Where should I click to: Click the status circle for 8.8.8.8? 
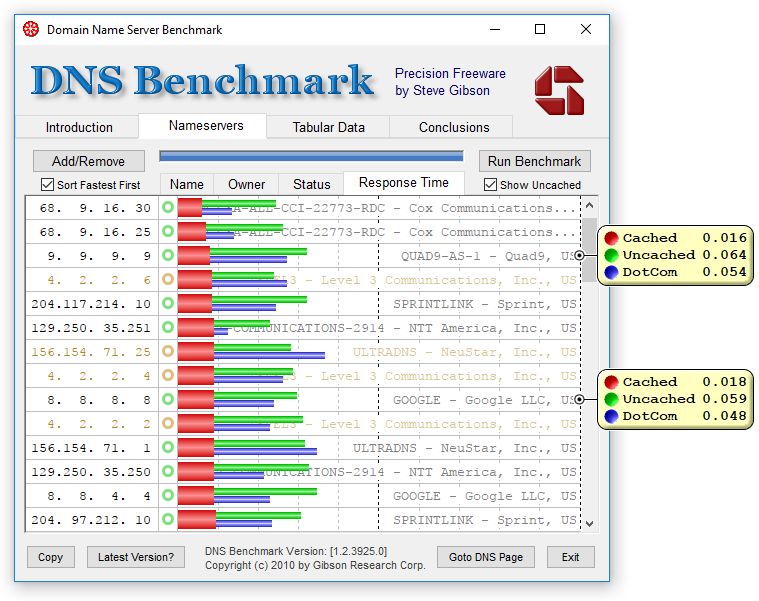(x=168, y=399)
